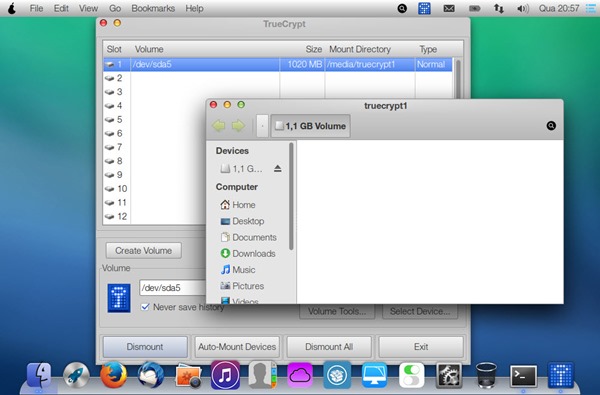Image resolution: width=600 pixels, height=395 pixels.
Task: Click search icon in truecrypt1 window
Action: click(x=551, y=126)
